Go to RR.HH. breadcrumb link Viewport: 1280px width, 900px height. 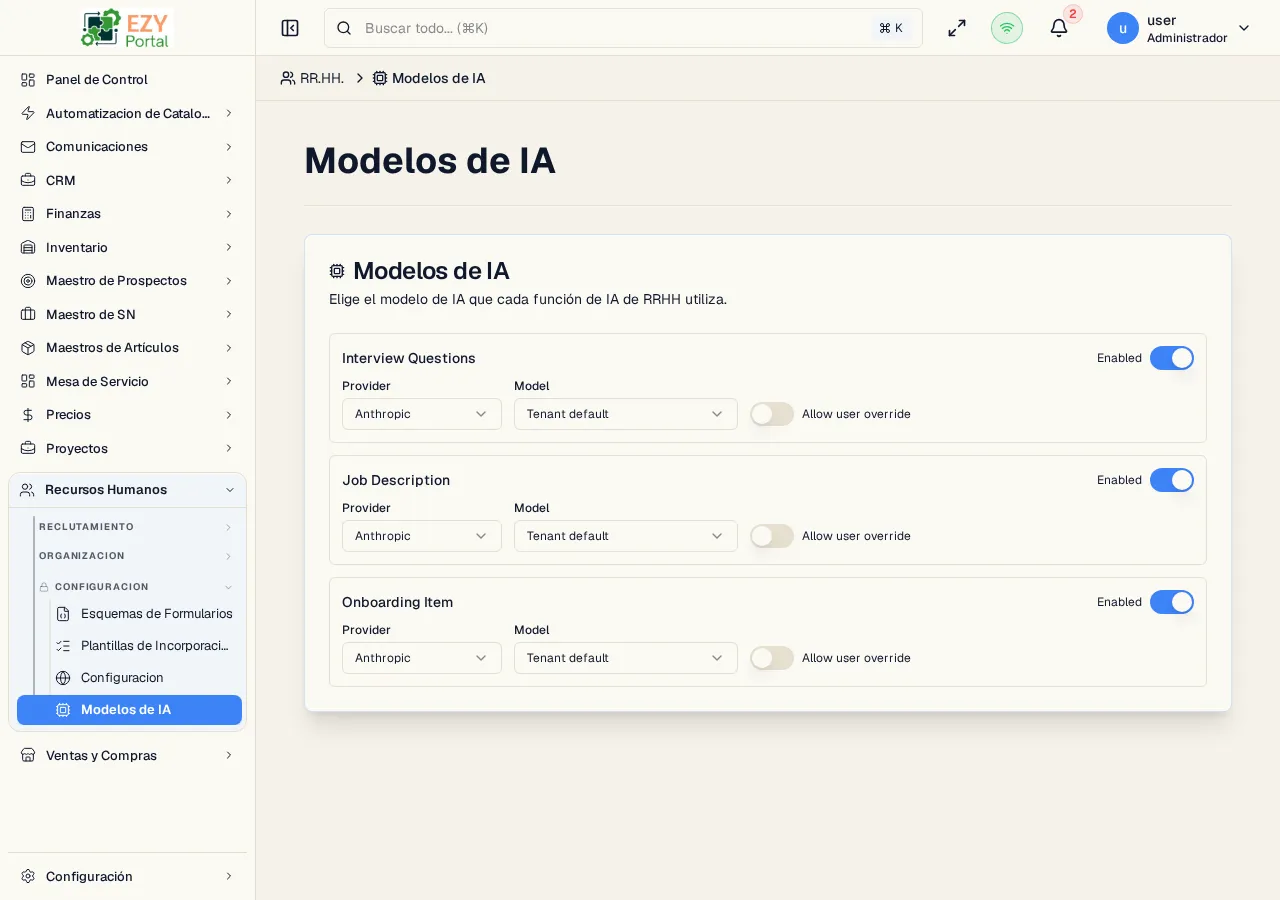click(x=312, y=78)
